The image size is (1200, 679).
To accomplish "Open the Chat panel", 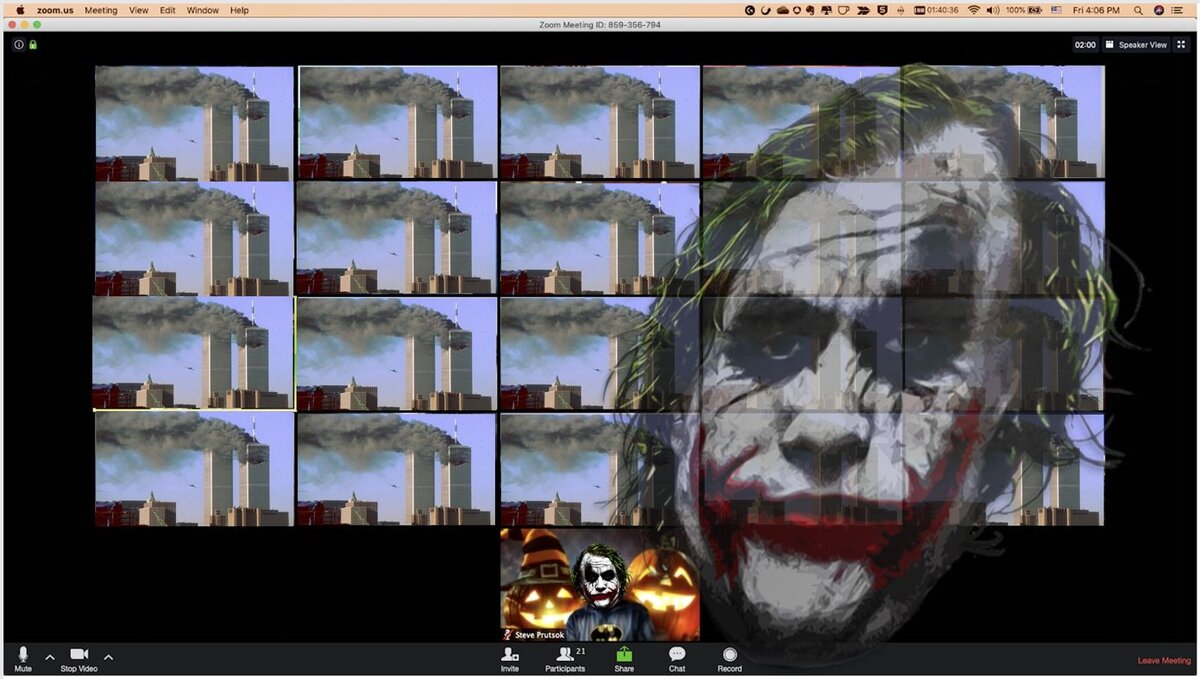I will [x=677, y=659].
